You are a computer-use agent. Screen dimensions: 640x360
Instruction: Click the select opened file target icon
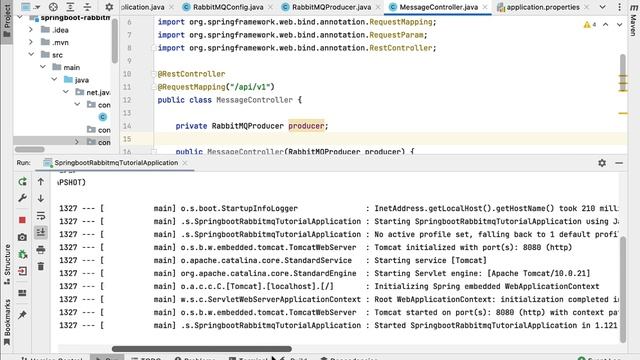point(53,7)
